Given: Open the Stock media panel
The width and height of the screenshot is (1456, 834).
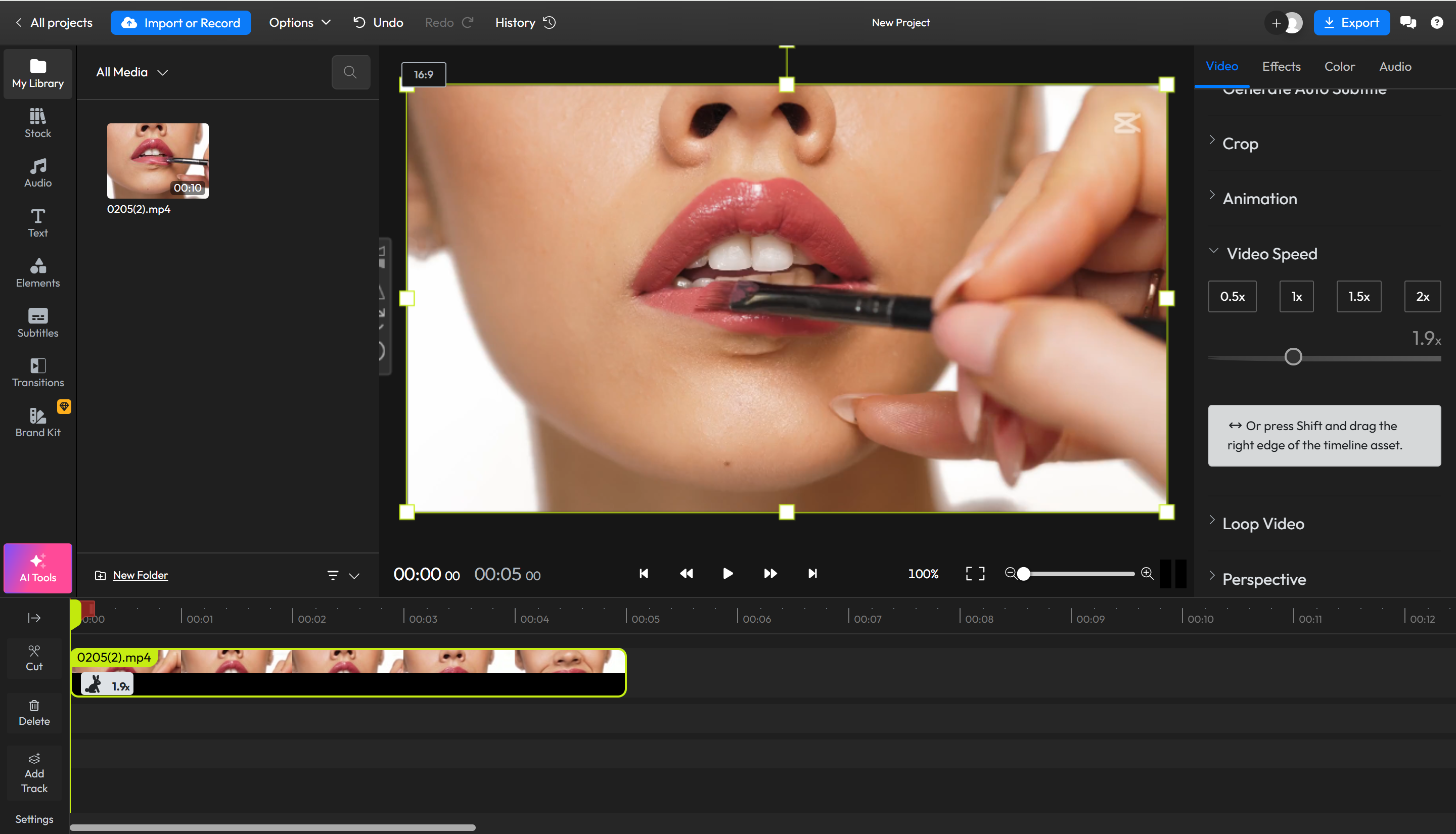Looking at the screenshot, I should (x=38, y=123).
